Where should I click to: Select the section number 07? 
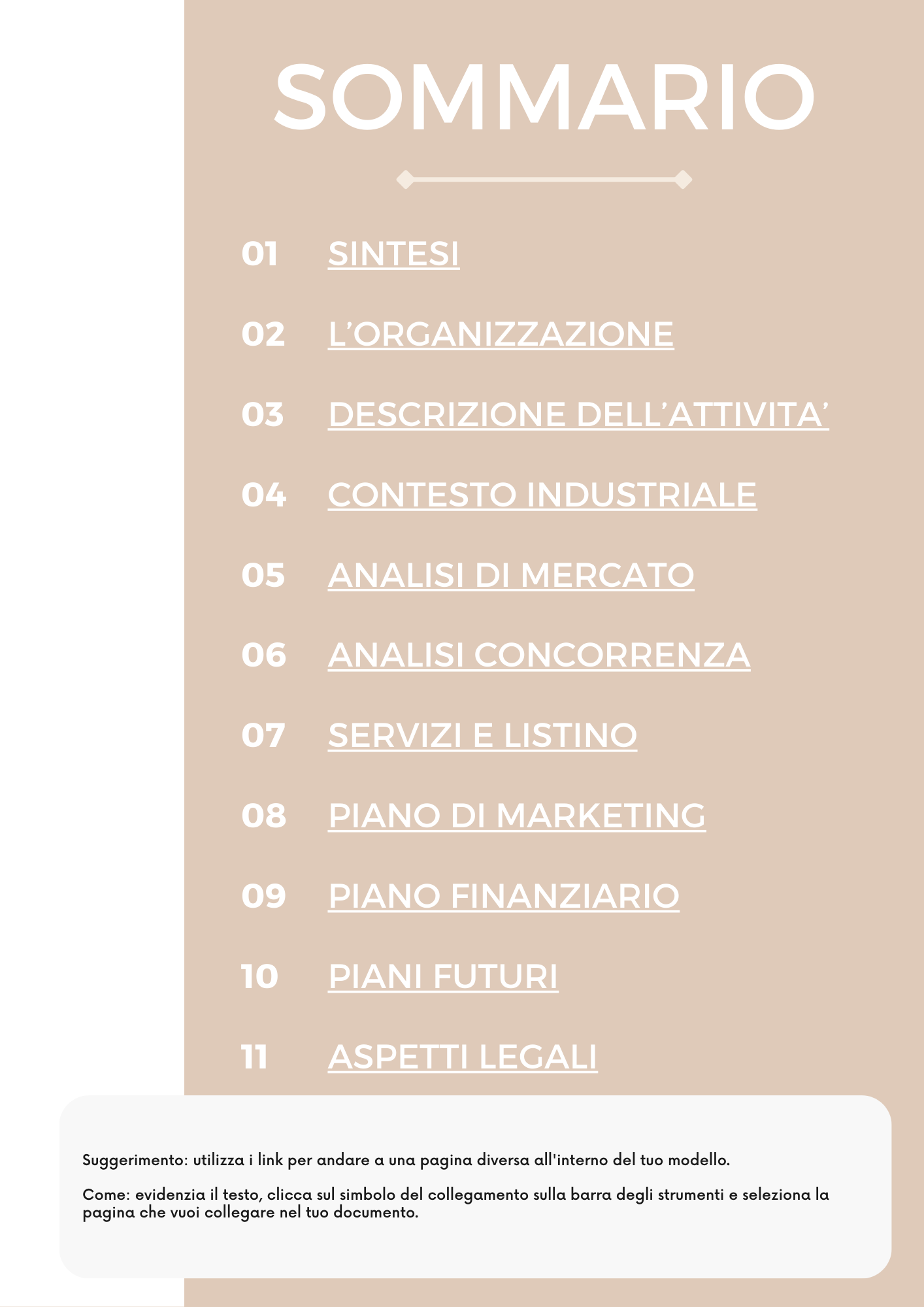coord(263,735)
